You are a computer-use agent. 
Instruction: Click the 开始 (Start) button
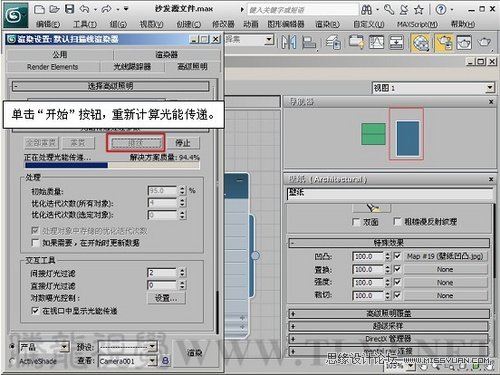click(136, 143)
